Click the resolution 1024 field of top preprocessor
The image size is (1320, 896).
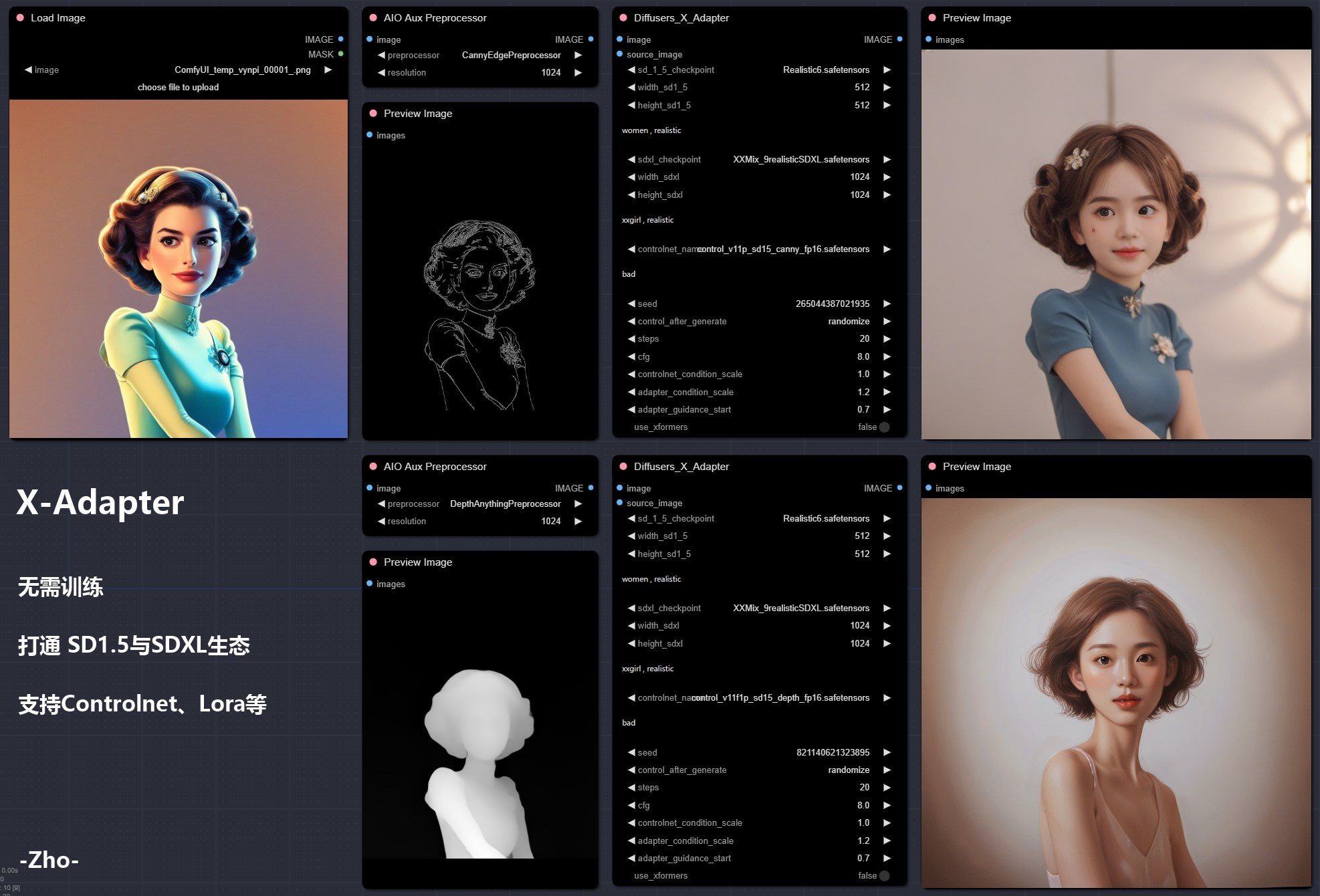[x=479, y=72]
